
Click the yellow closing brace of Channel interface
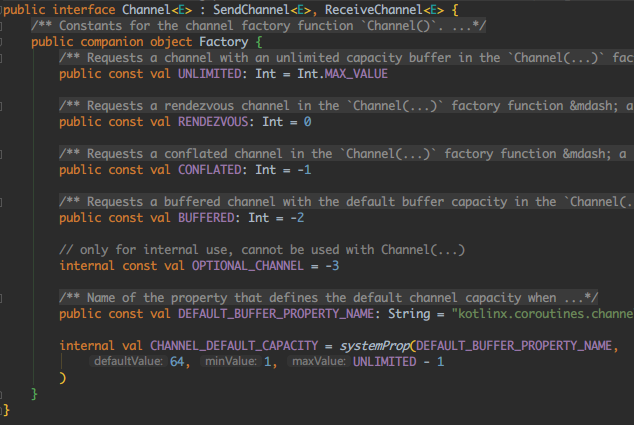click(x=6, y=410)
